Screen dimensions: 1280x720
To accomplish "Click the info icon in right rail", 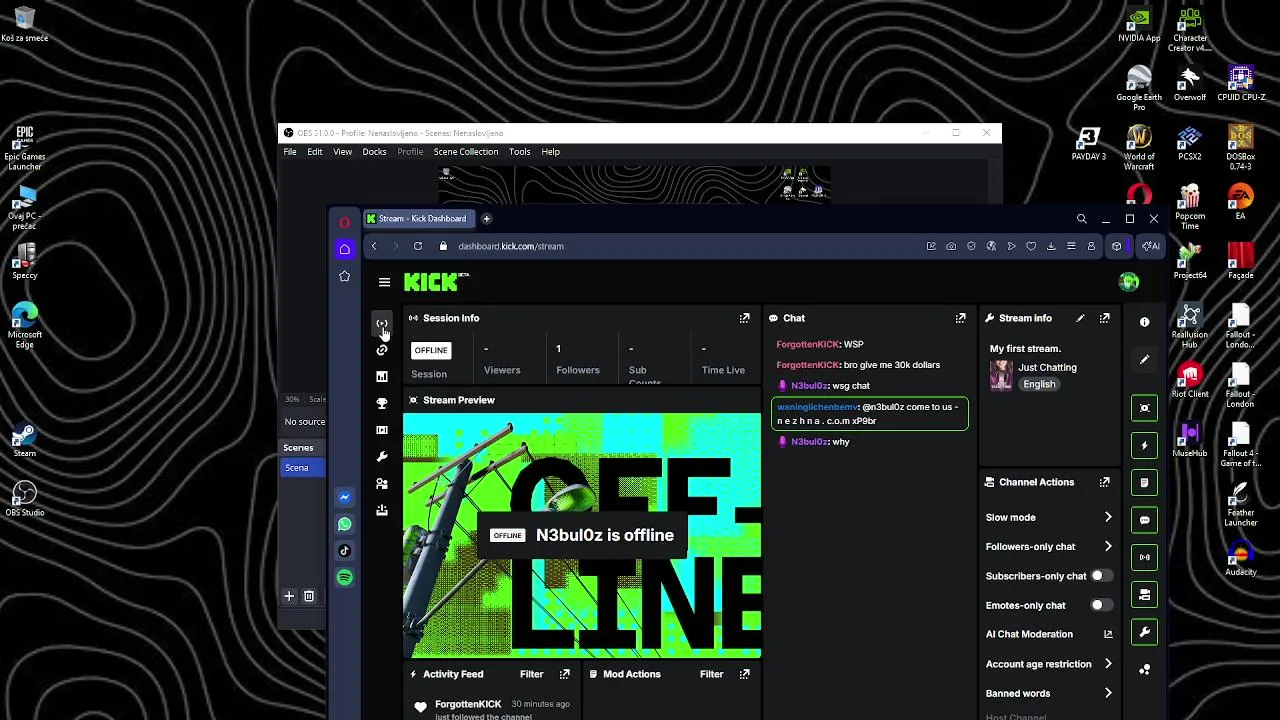I will pos(1145,322).
